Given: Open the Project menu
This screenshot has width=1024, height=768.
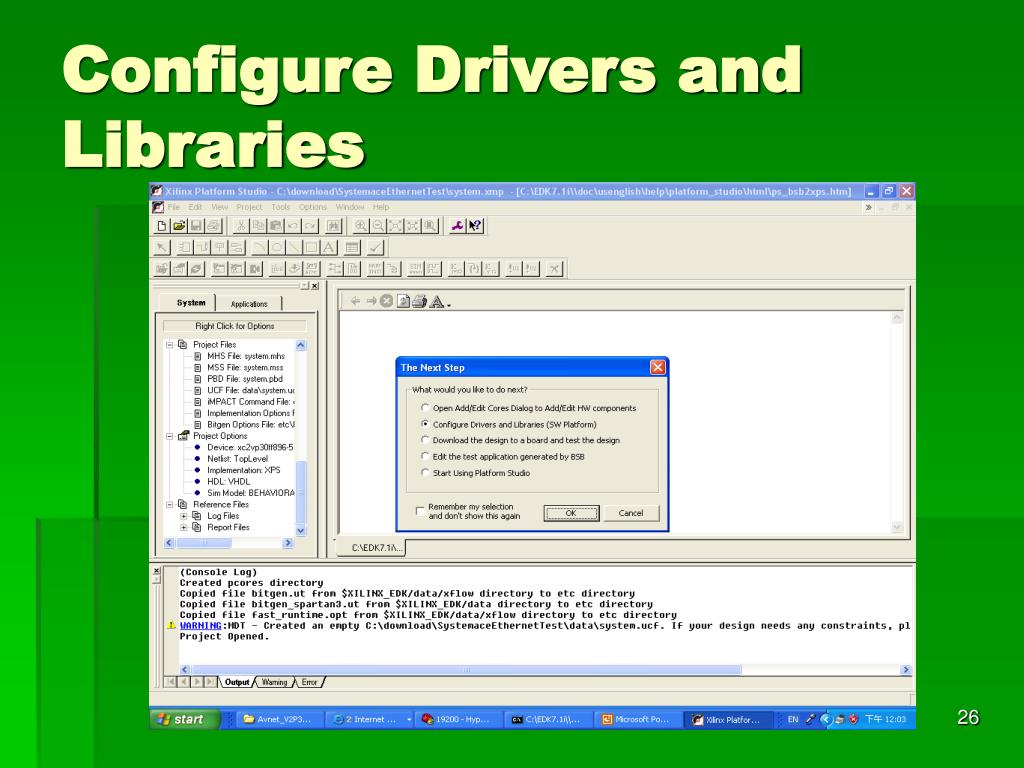Looking at the screenshot, I should tap(249, 207).
